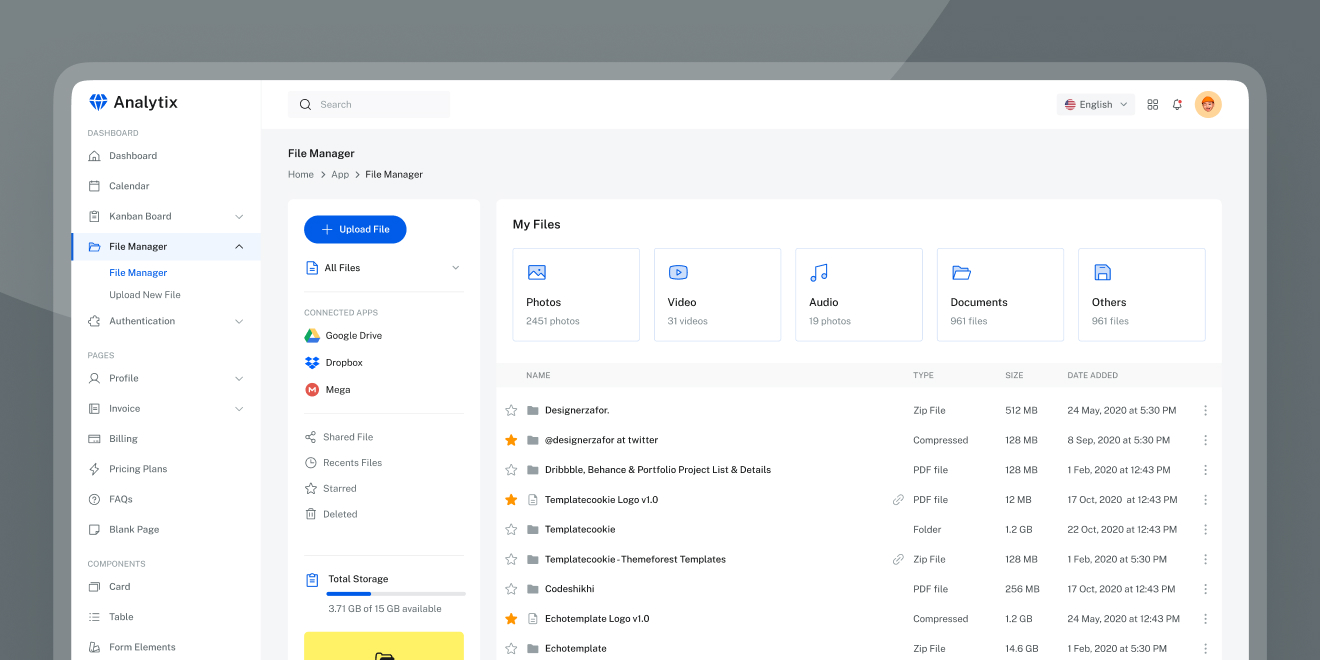The height and width of the screenshot is (660, 1320).
Task: Click the Total Storage progress bar
Action: coord(396,594)
